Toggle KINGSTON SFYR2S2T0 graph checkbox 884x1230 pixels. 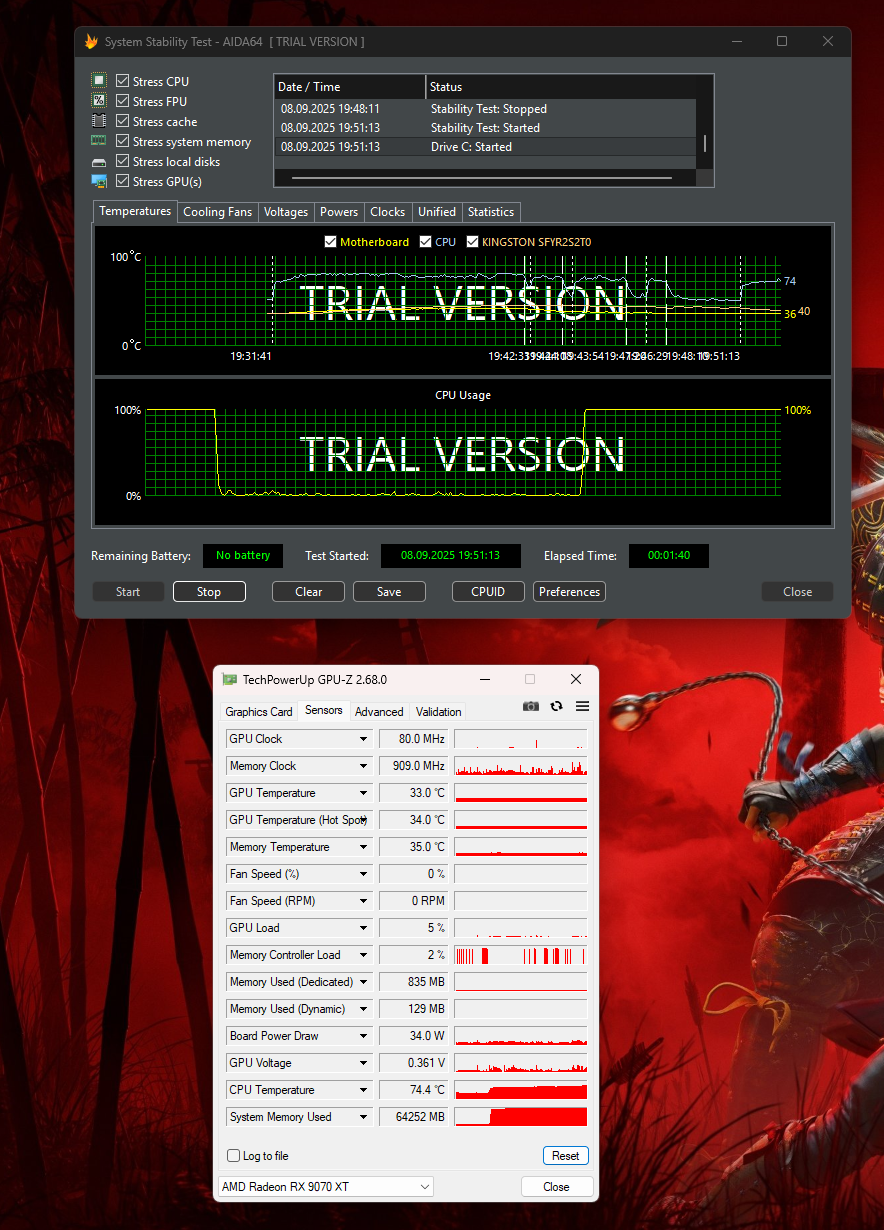[473, 242]
